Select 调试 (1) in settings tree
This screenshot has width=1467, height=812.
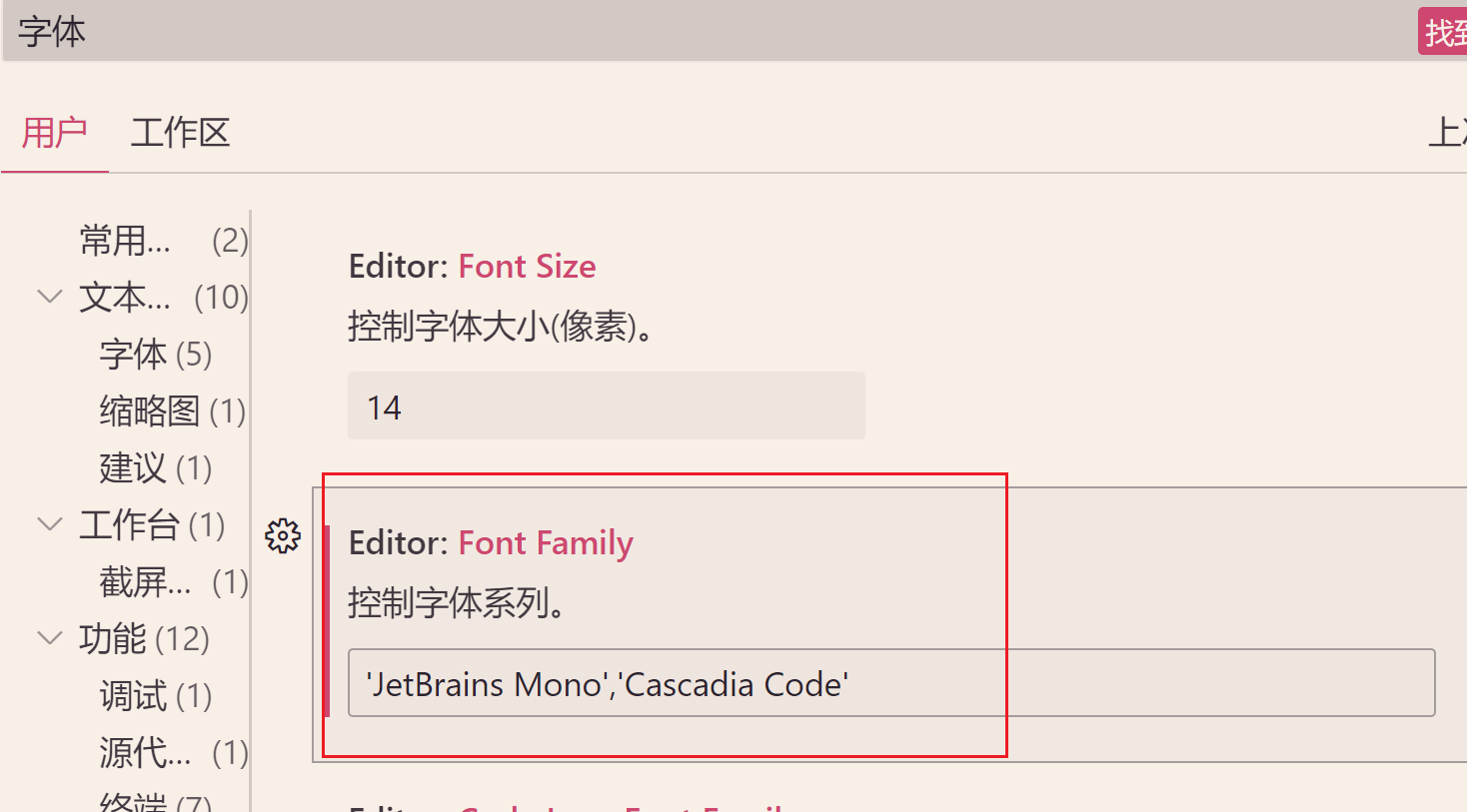(155, 696)
